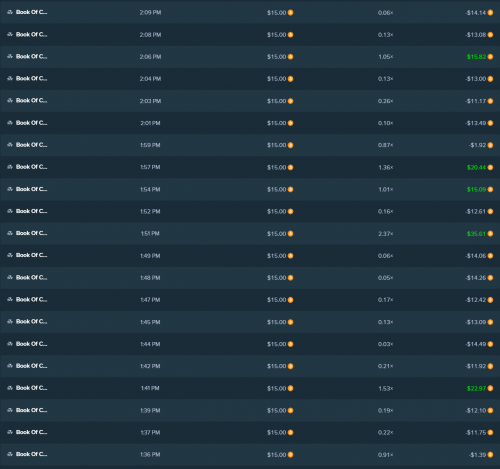Click the -$12.42 payout amount

[476, 300]
